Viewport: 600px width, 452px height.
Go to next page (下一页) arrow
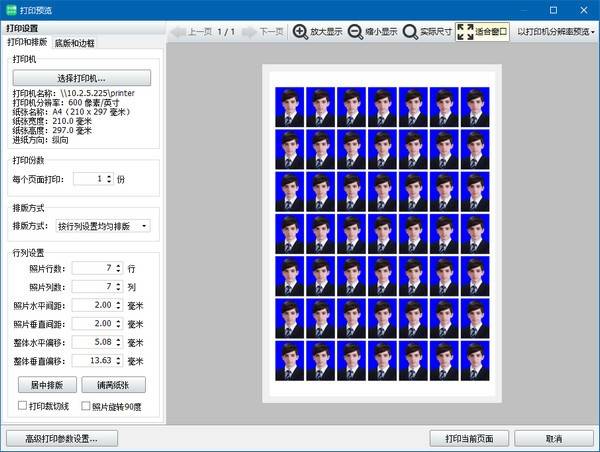click(x=249, y=31)
